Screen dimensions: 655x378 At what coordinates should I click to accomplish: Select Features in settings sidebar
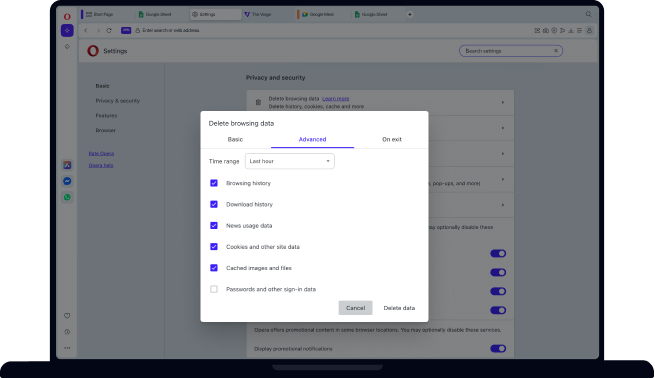pos(106,115)
